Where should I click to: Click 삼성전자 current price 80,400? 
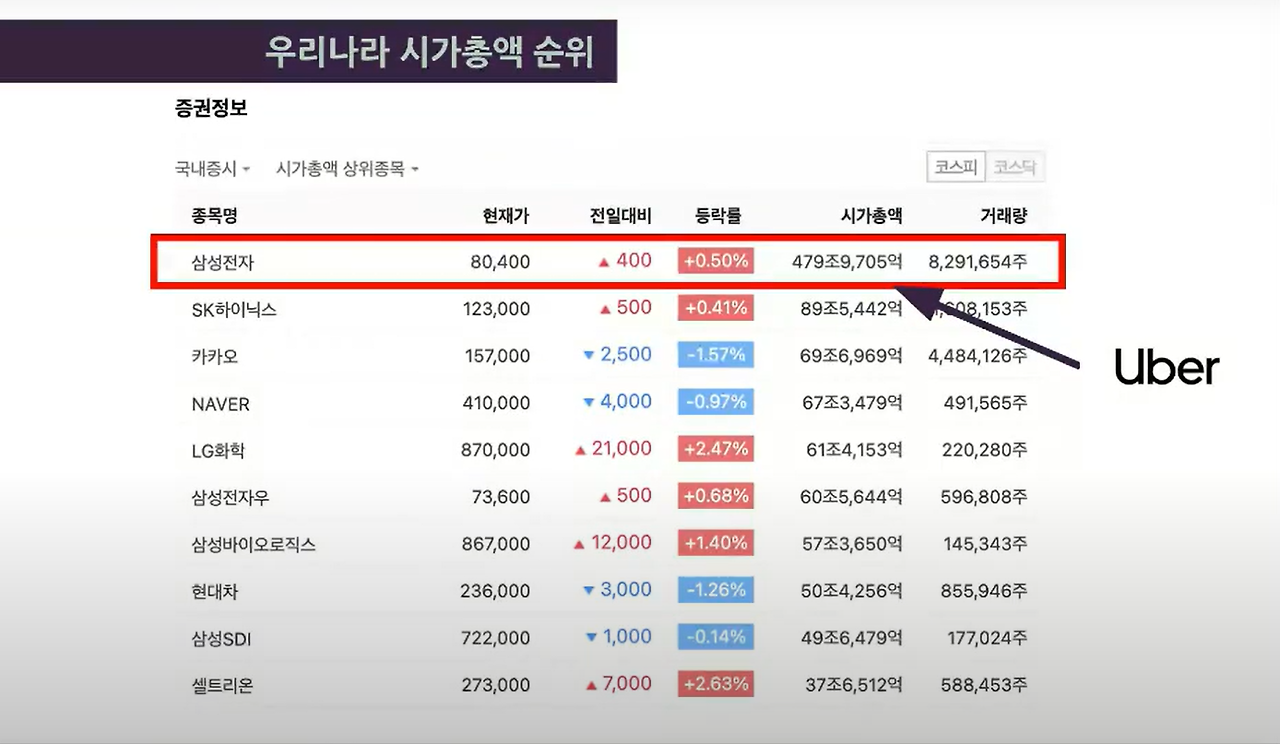[x=500, y=262]
